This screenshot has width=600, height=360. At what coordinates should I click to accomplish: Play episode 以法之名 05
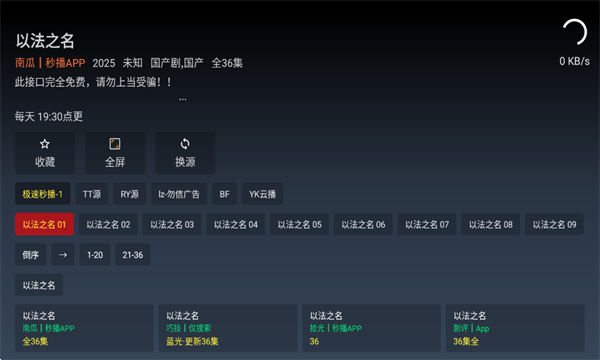pyautogui.click(x=300, y=224)
